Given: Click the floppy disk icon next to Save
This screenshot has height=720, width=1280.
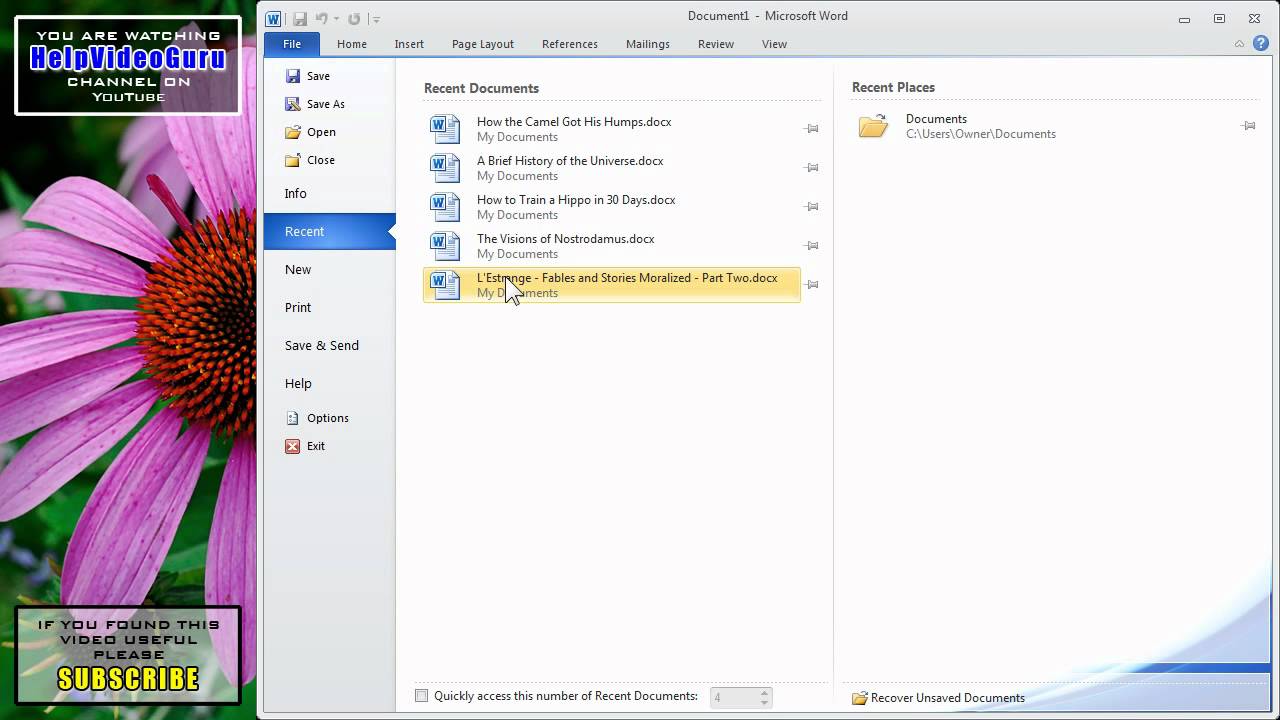Looking at the screenshot, I should (292, 76).
